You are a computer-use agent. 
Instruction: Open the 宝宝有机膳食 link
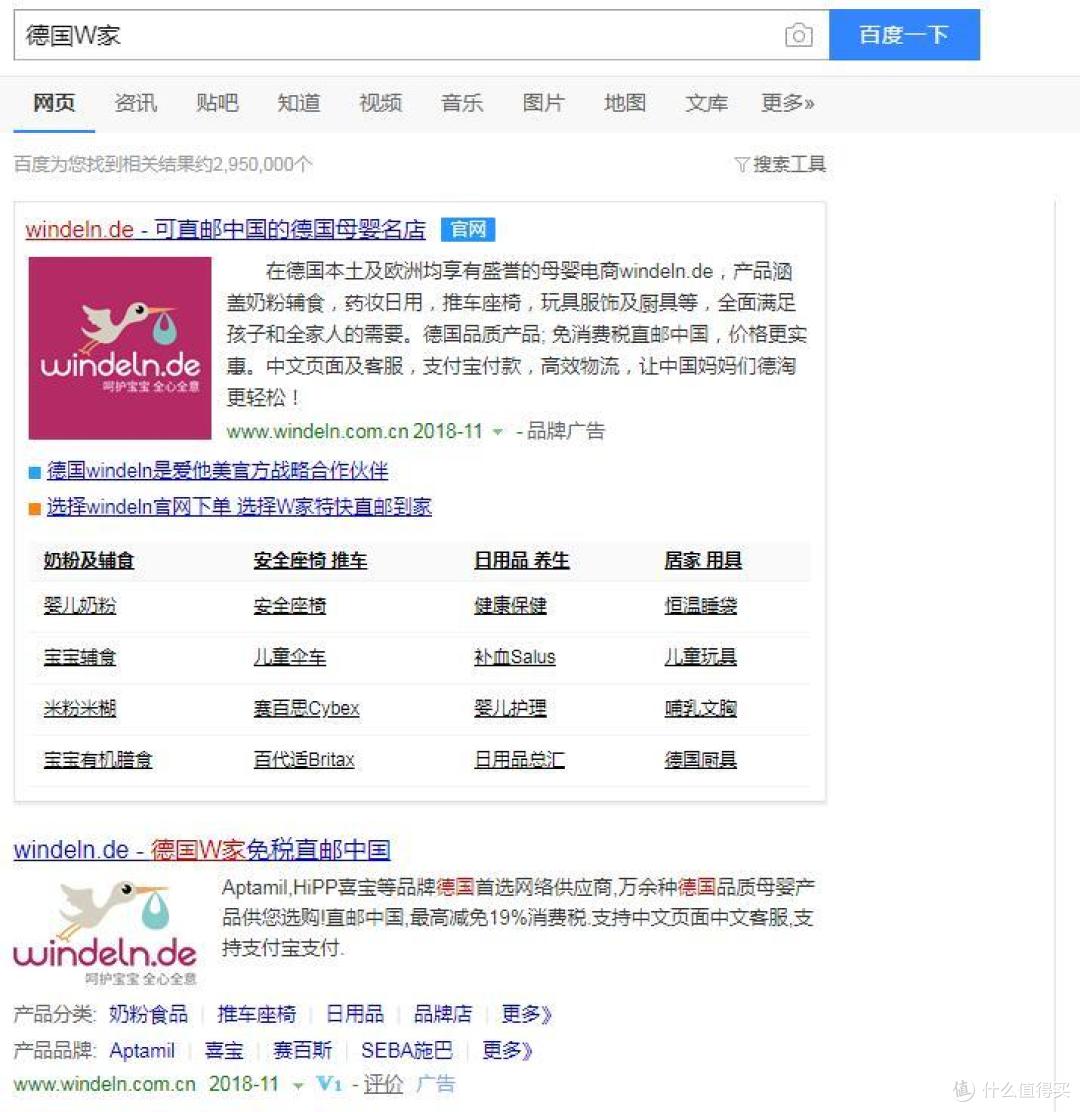tap(98, 760)
